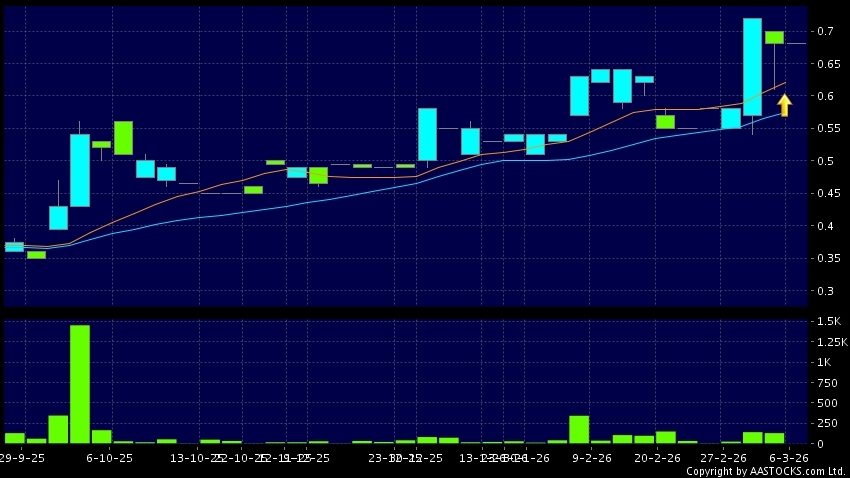This screenshot has width=850, height=478.
Task: Click the 0.7 price axis label
Action: (825, 32)
